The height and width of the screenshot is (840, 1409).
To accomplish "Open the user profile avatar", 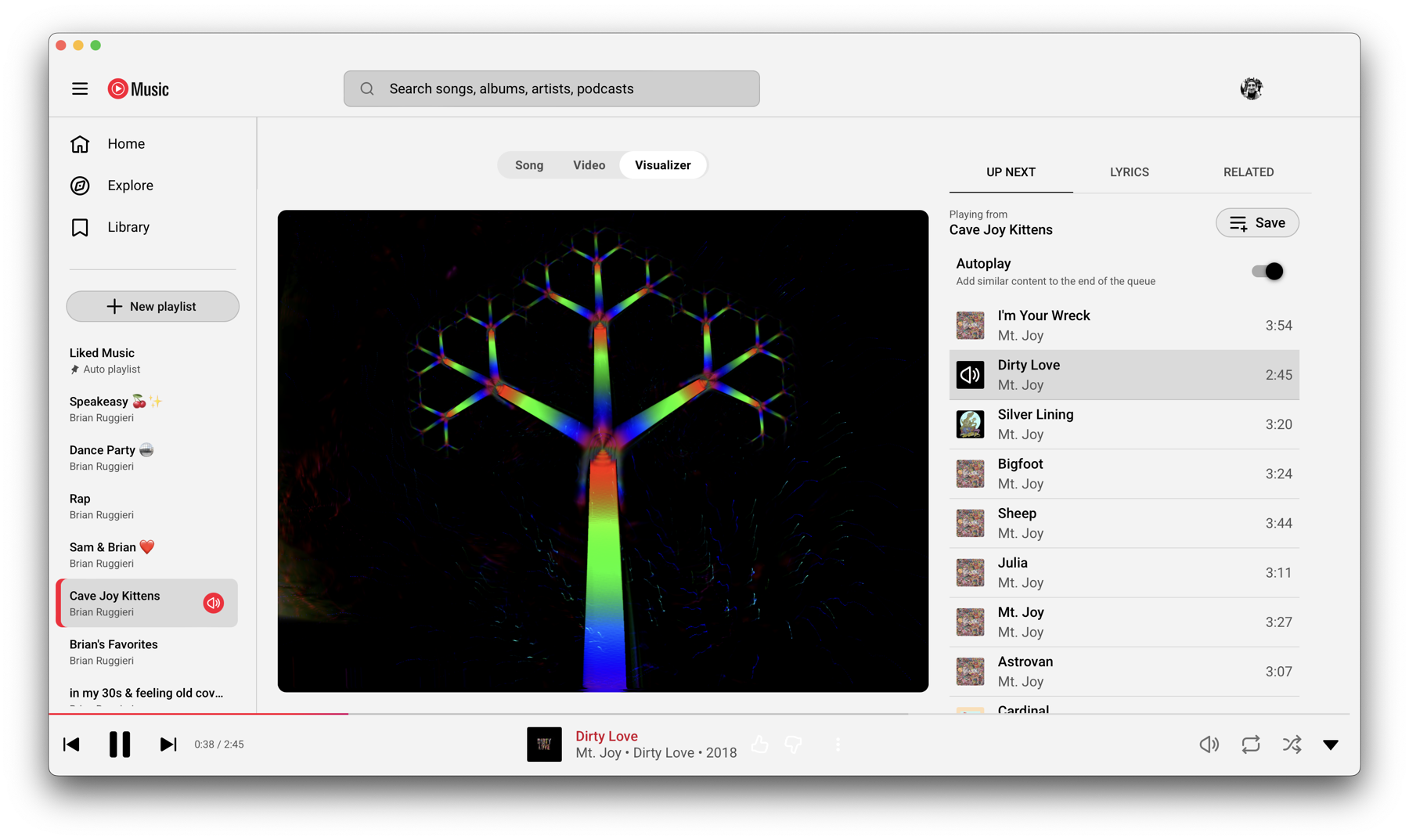I will 1251,88.
